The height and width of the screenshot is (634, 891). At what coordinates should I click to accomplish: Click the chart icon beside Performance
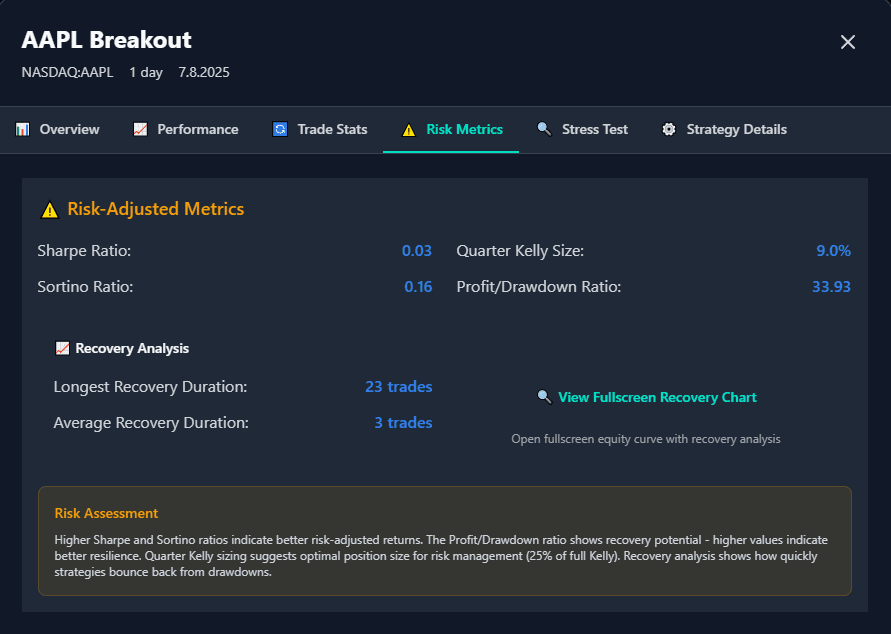click(140, 130)
